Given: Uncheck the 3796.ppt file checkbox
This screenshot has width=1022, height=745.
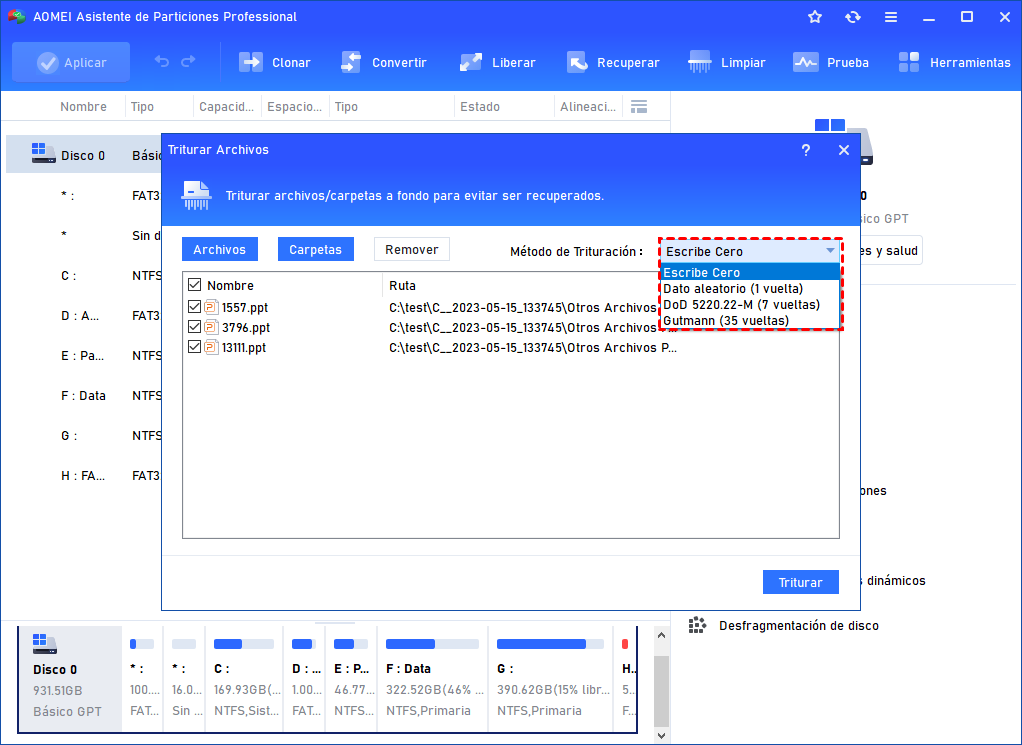Looking at the screenshot, I should [x=194, y=327].
